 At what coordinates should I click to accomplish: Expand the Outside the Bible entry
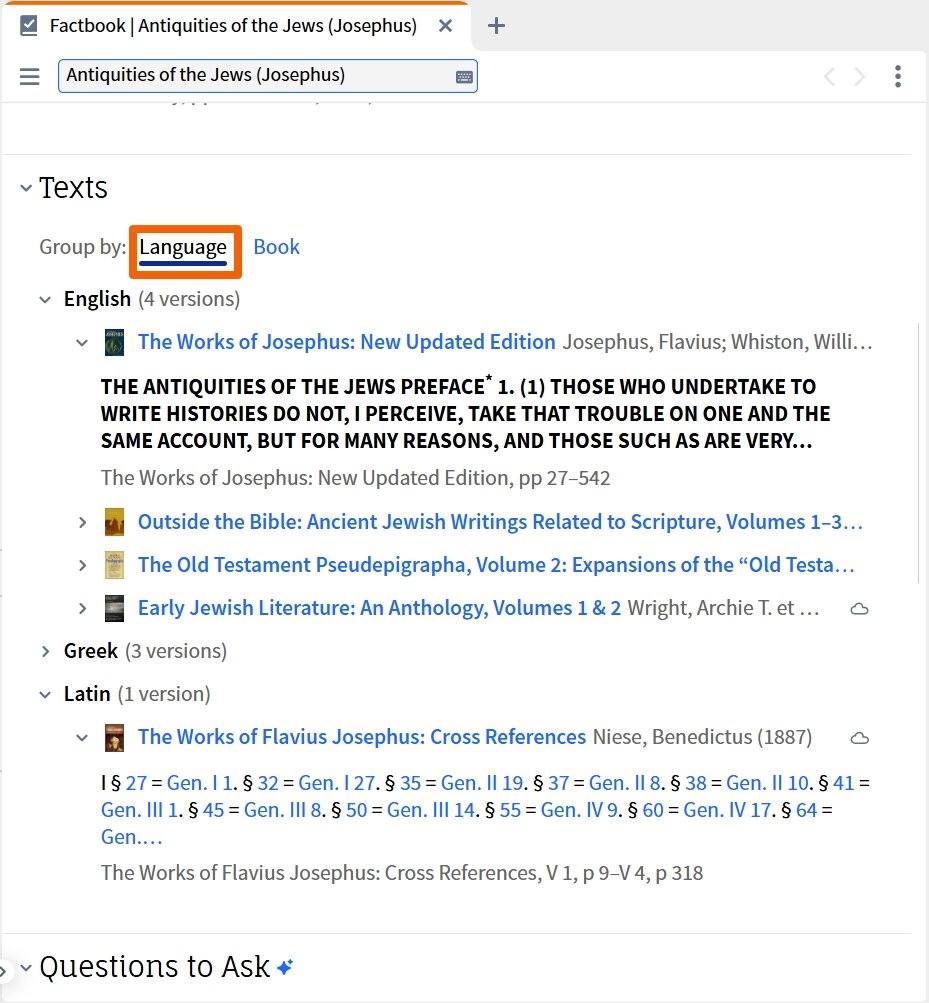tap(82, 522)
